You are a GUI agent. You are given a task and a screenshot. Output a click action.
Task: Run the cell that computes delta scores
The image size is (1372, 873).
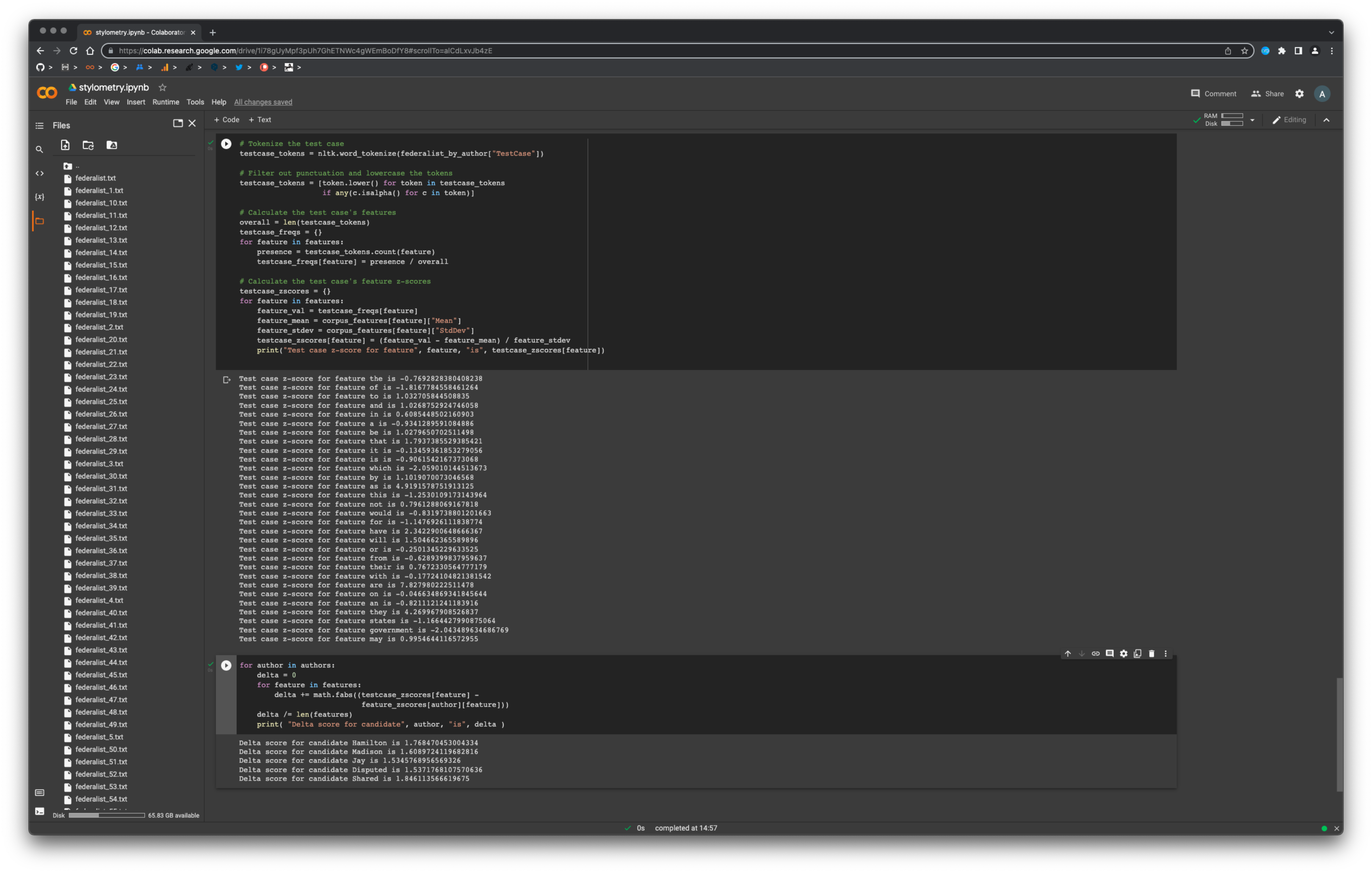(227, 665)
